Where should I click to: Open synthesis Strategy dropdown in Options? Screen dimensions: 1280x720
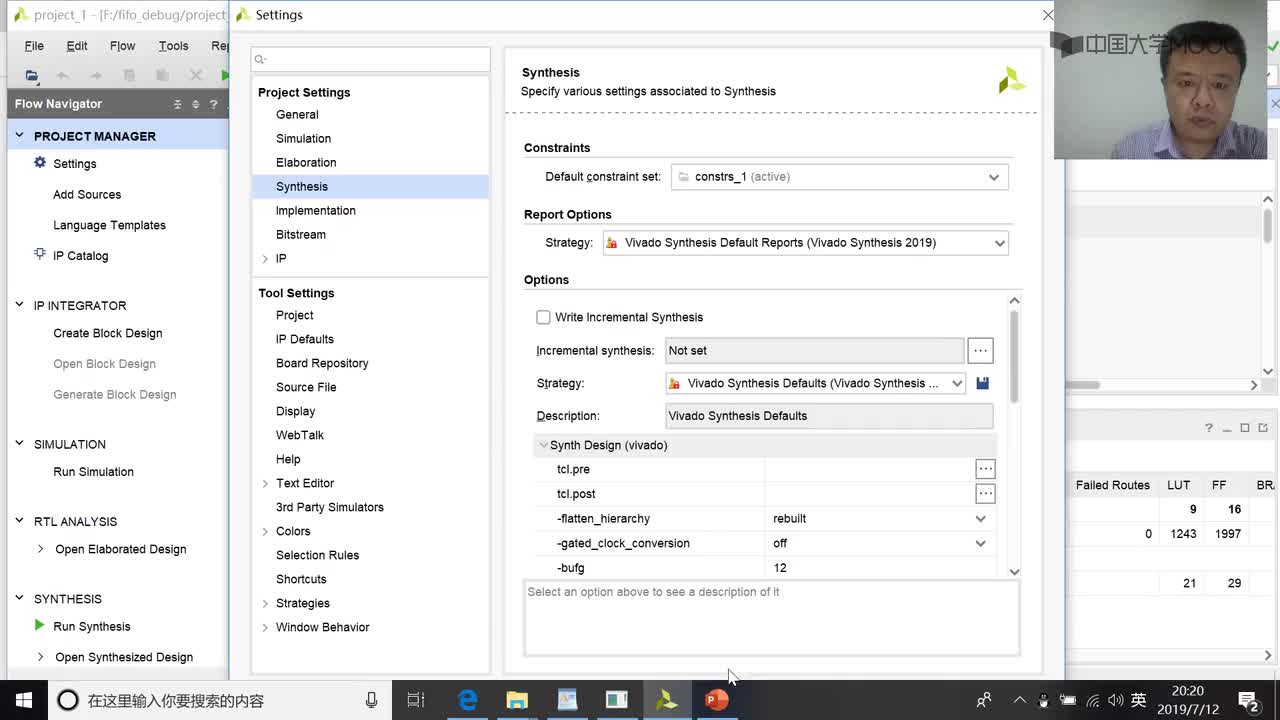tap(957, 383)
